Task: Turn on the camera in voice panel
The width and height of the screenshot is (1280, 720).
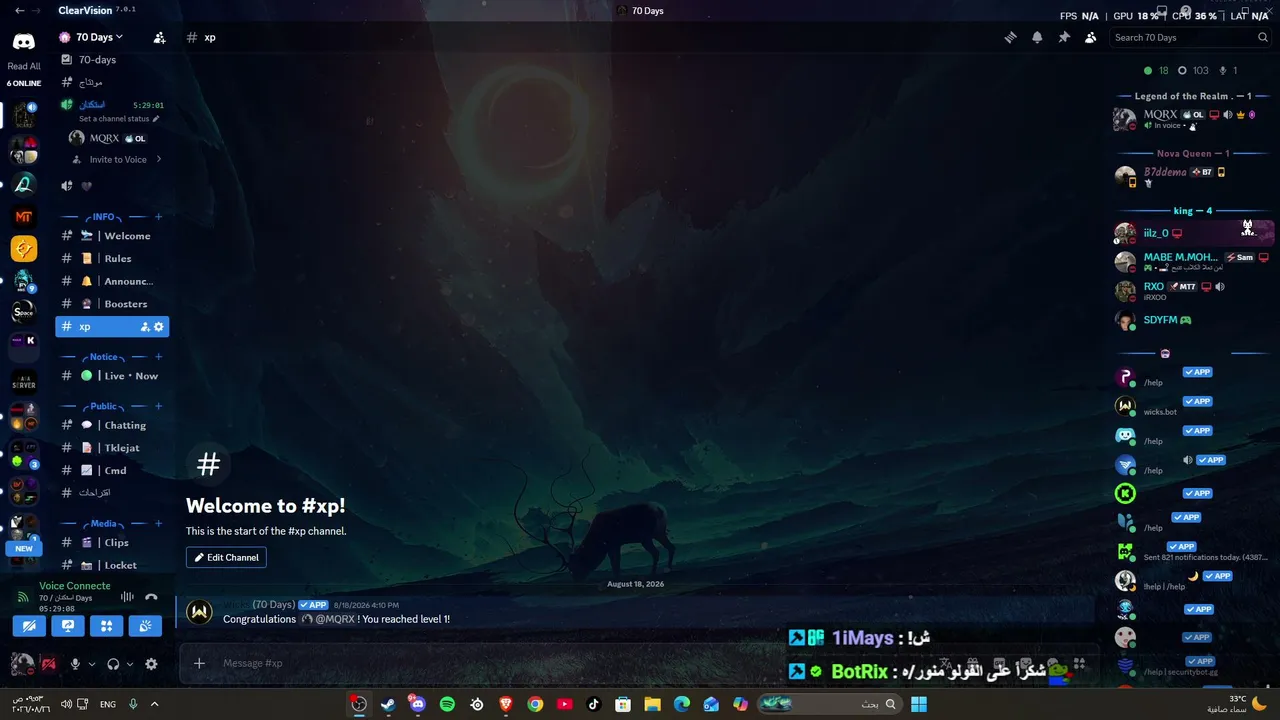Action: (29, 626)
